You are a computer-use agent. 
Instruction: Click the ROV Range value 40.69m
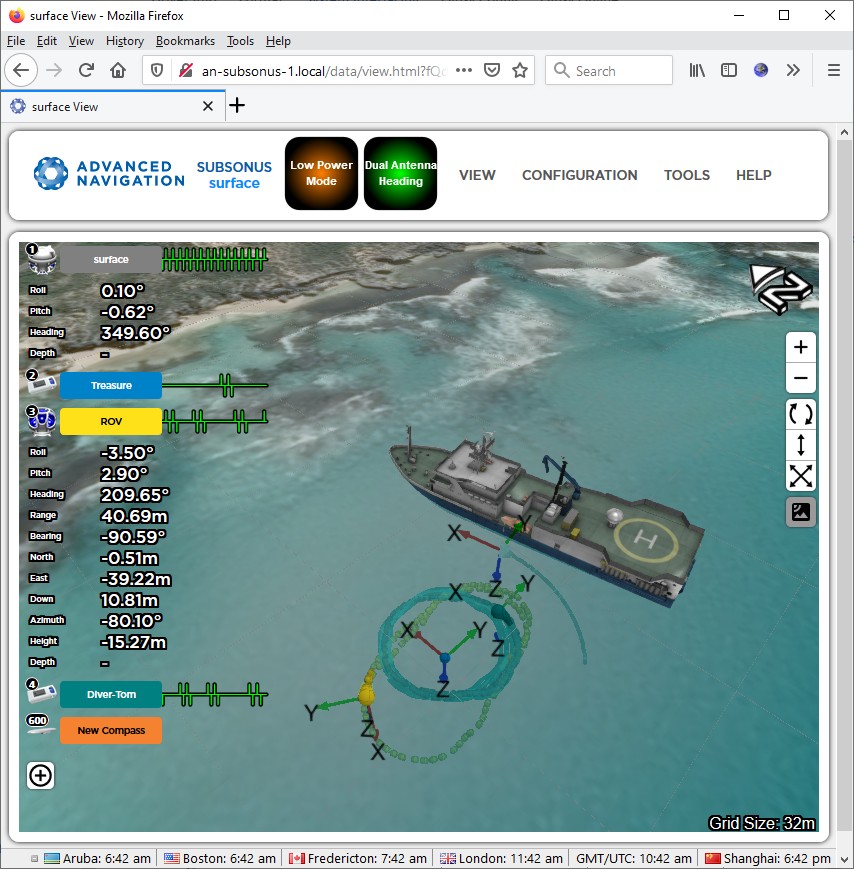pos(134,516)
